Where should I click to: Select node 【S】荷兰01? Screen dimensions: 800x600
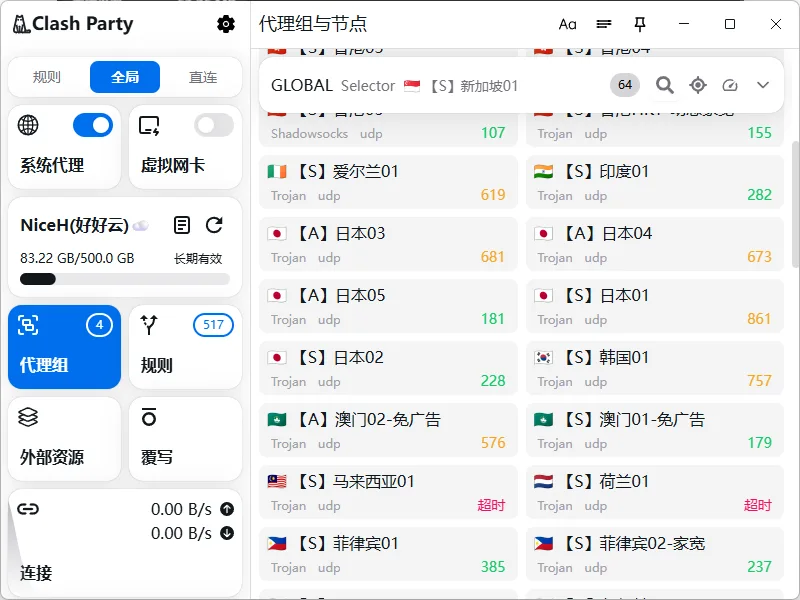655,492
